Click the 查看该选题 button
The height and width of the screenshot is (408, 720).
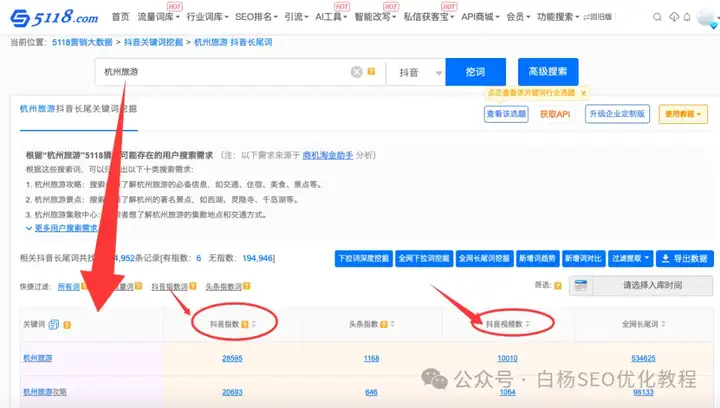(x=506, y=114)
